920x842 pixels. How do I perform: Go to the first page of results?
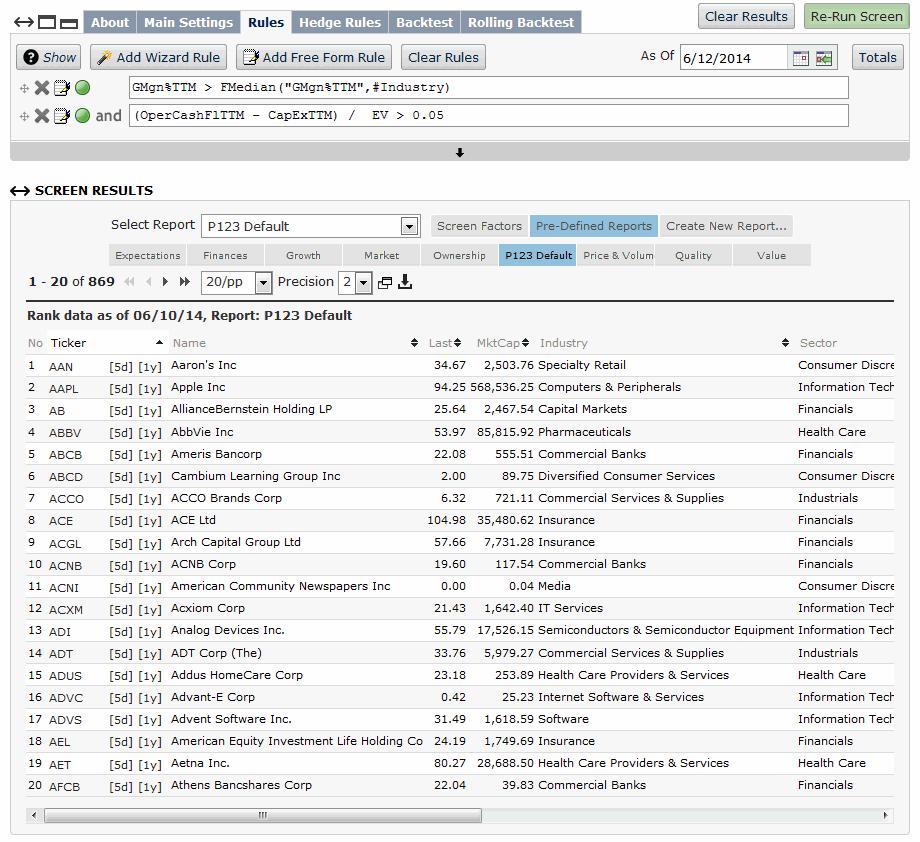click(130, 282)
